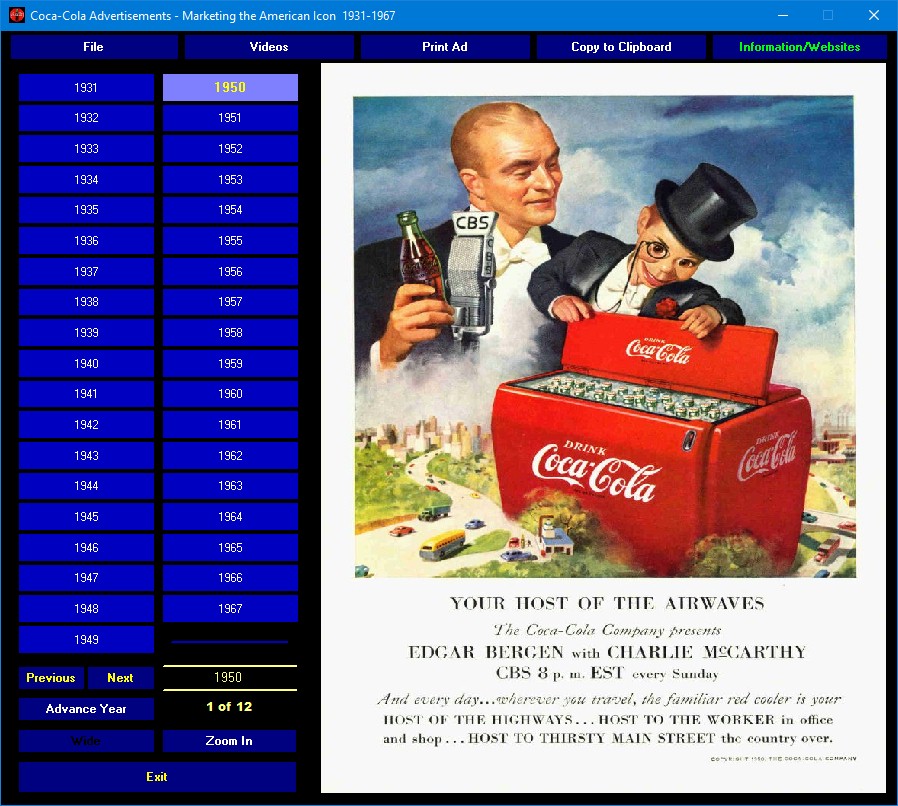The image size is (898, 806).
Task: Select the year 1937
Action: 86,272
